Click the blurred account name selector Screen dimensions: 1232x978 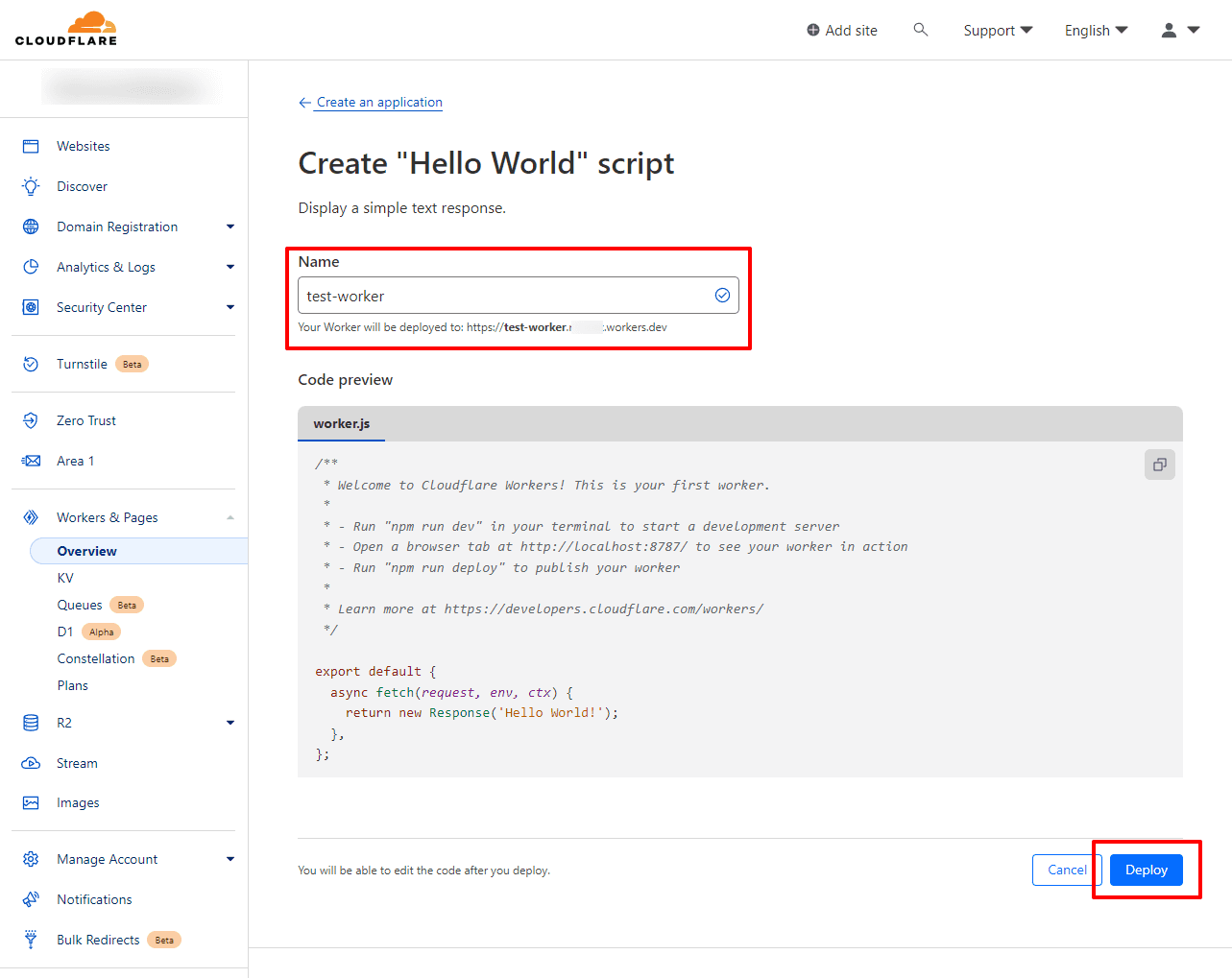130,88
